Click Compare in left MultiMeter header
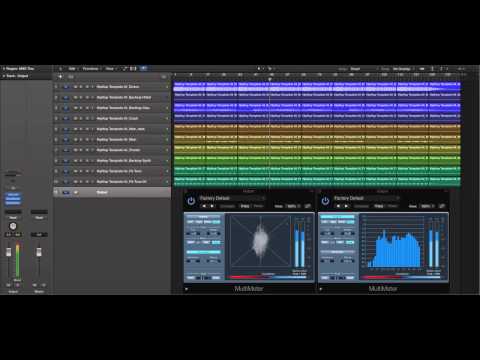This screenshot has height=360, width=480. (228, 206)
